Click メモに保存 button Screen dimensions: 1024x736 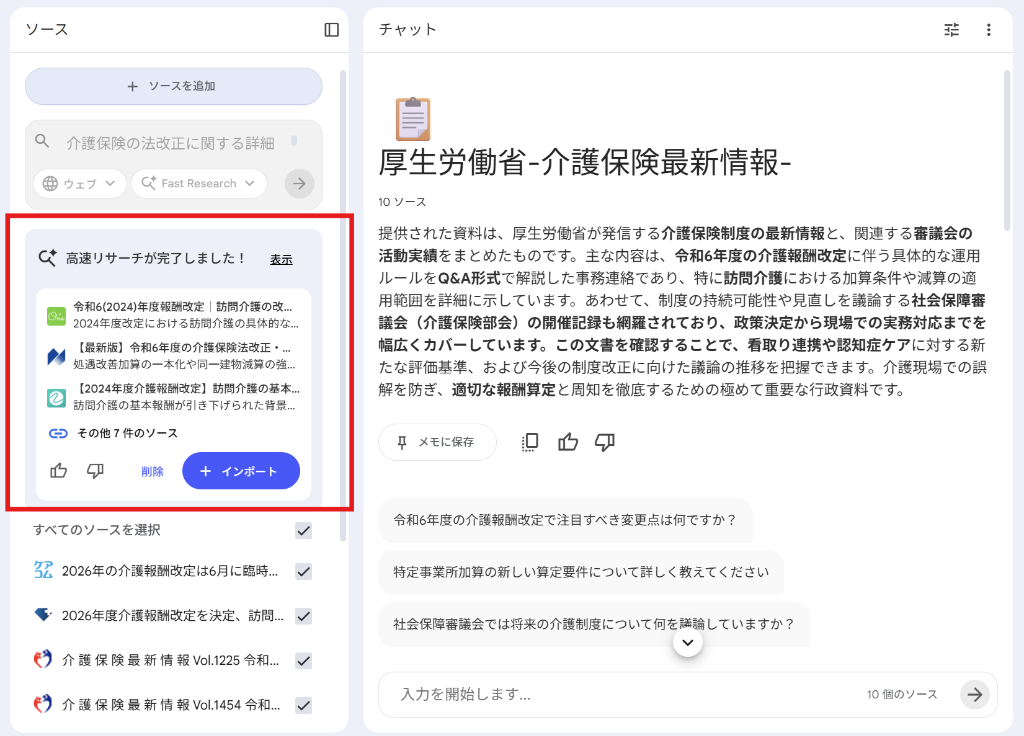[x=438, y=442]
